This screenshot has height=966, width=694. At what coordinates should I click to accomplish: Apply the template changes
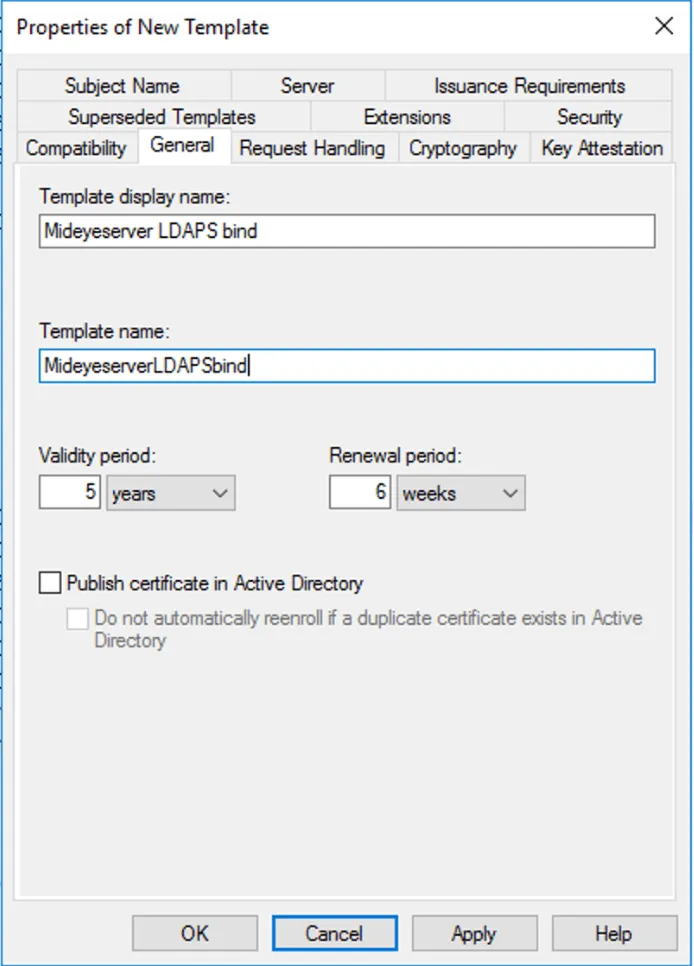(474, 932)
